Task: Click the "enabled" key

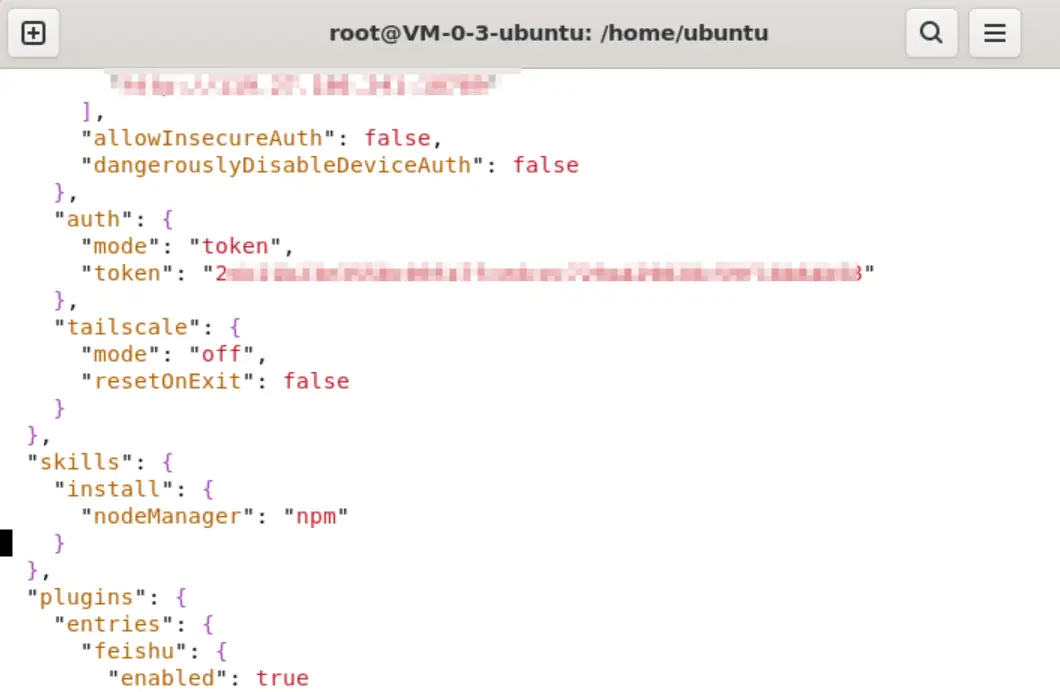Action: click(x=168, y=678)
